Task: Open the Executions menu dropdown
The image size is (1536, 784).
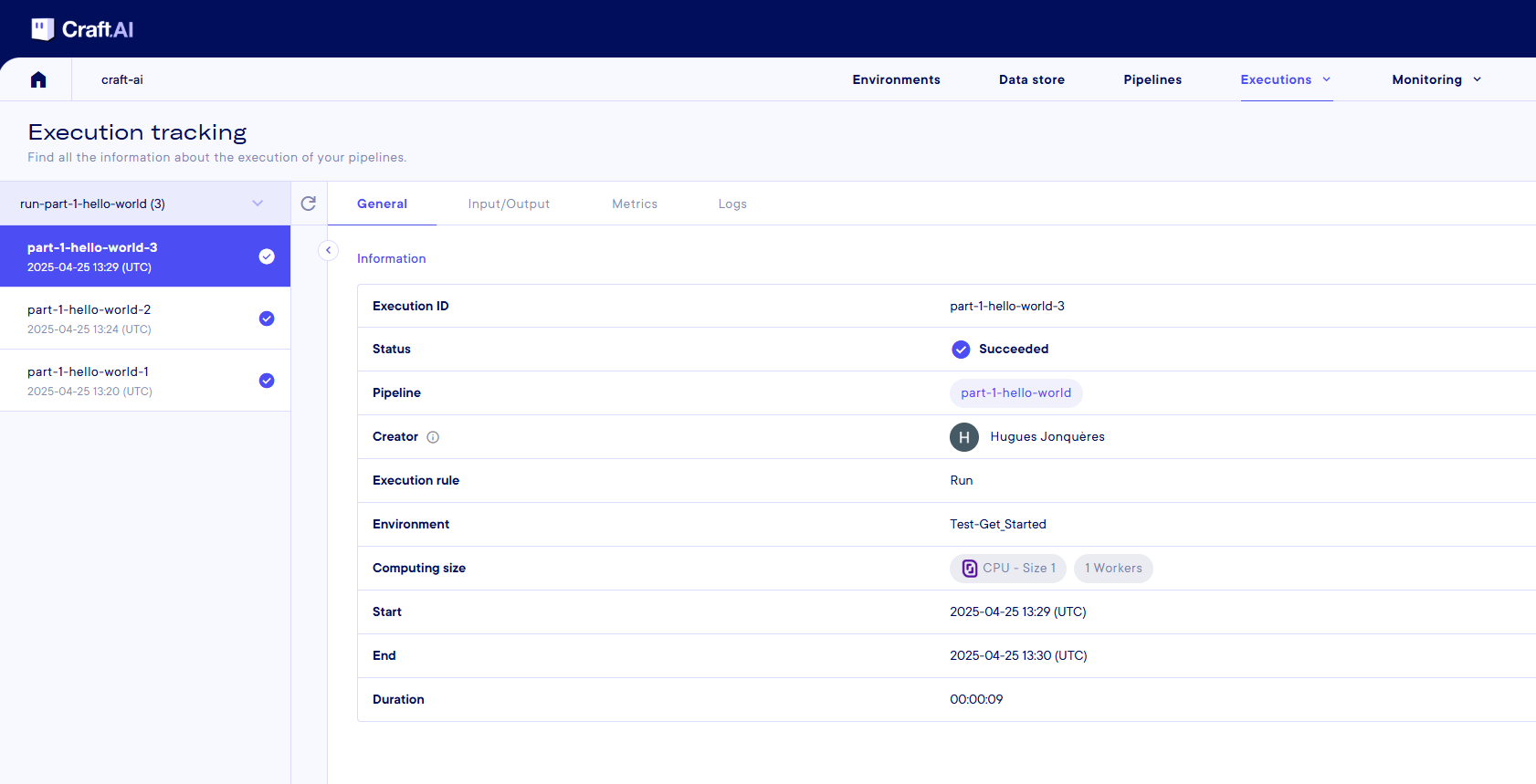Action: (x=1286, y=79)
